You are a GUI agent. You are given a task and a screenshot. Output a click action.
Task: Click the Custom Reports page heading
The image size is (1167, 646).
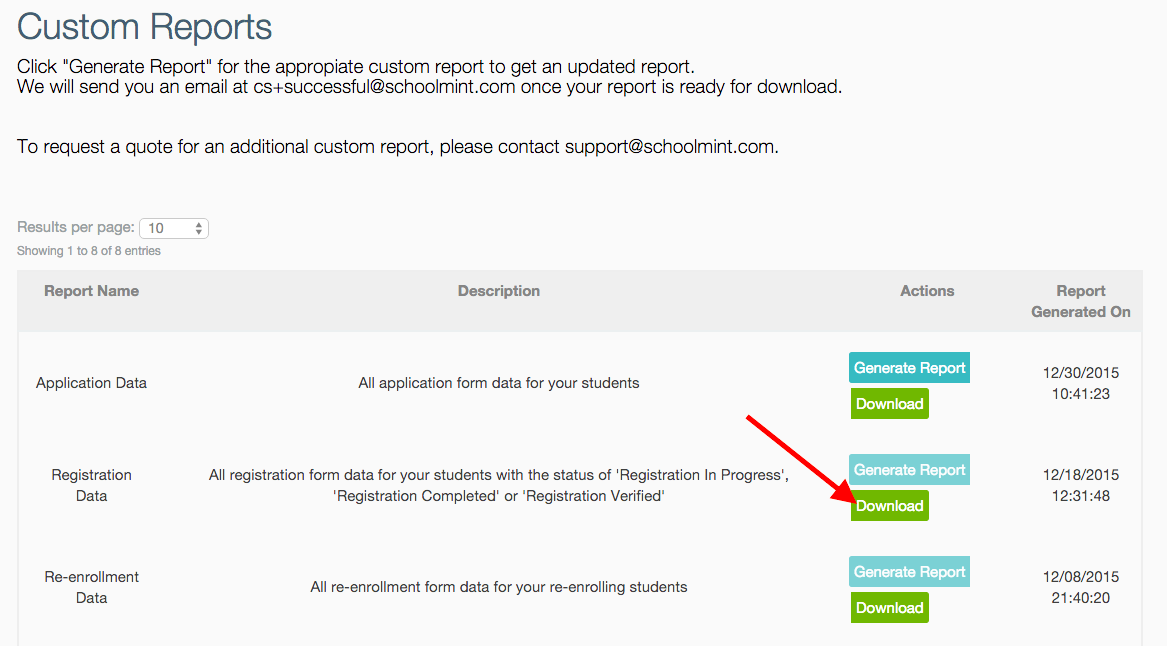(x=144, y=28)
